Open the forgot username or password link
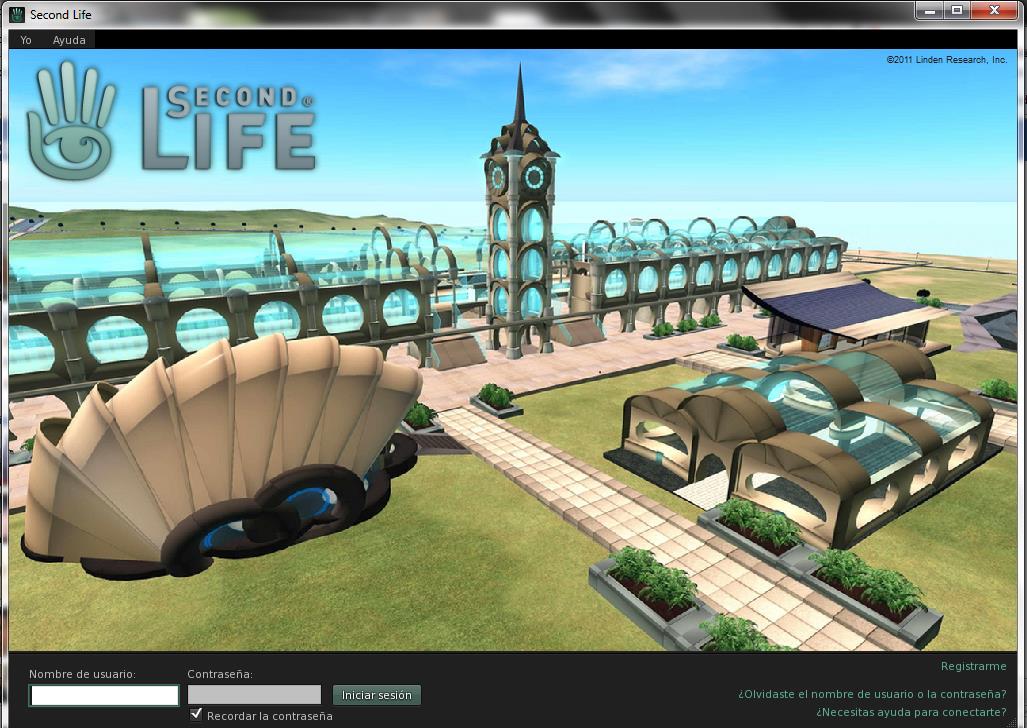Image resolution: width=1027 pixels, height=728 pixels. pos(872,695)
